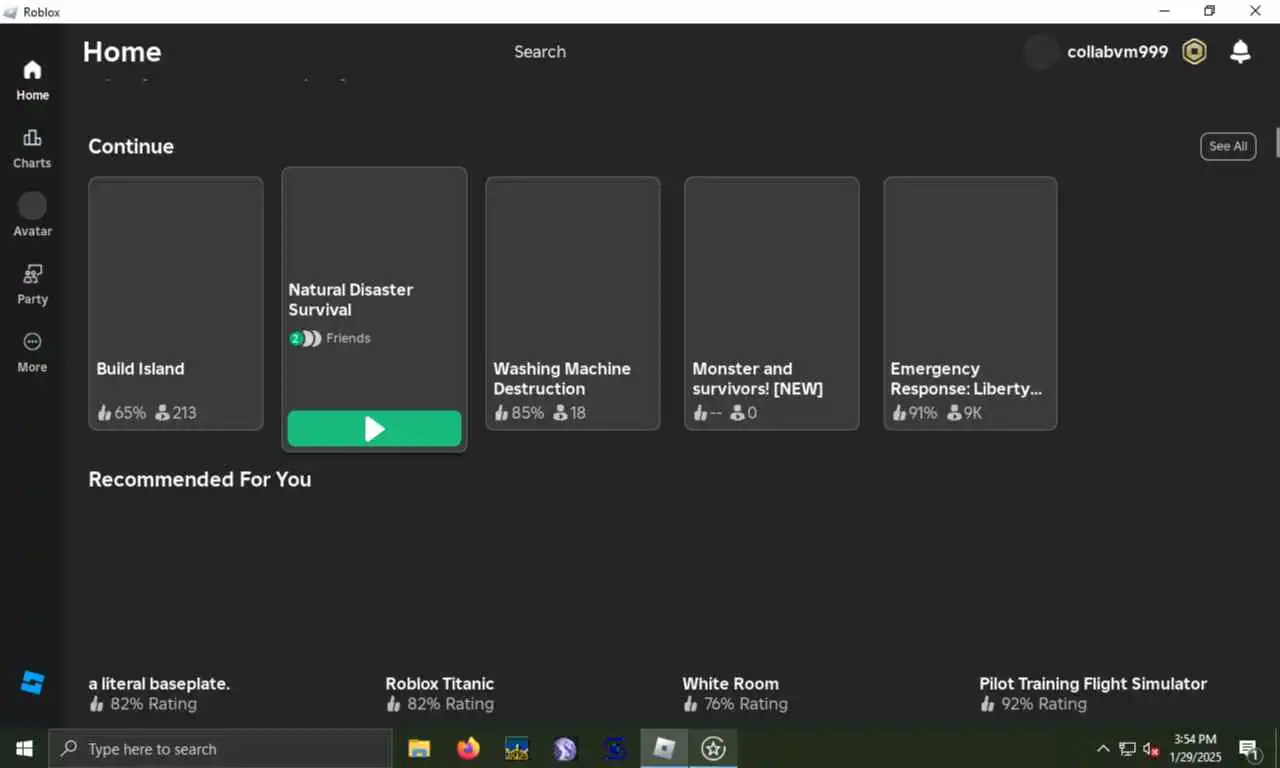The image size is (1280, 768).
Task: Click the Recommended For You heading
Action: (200, 479)
